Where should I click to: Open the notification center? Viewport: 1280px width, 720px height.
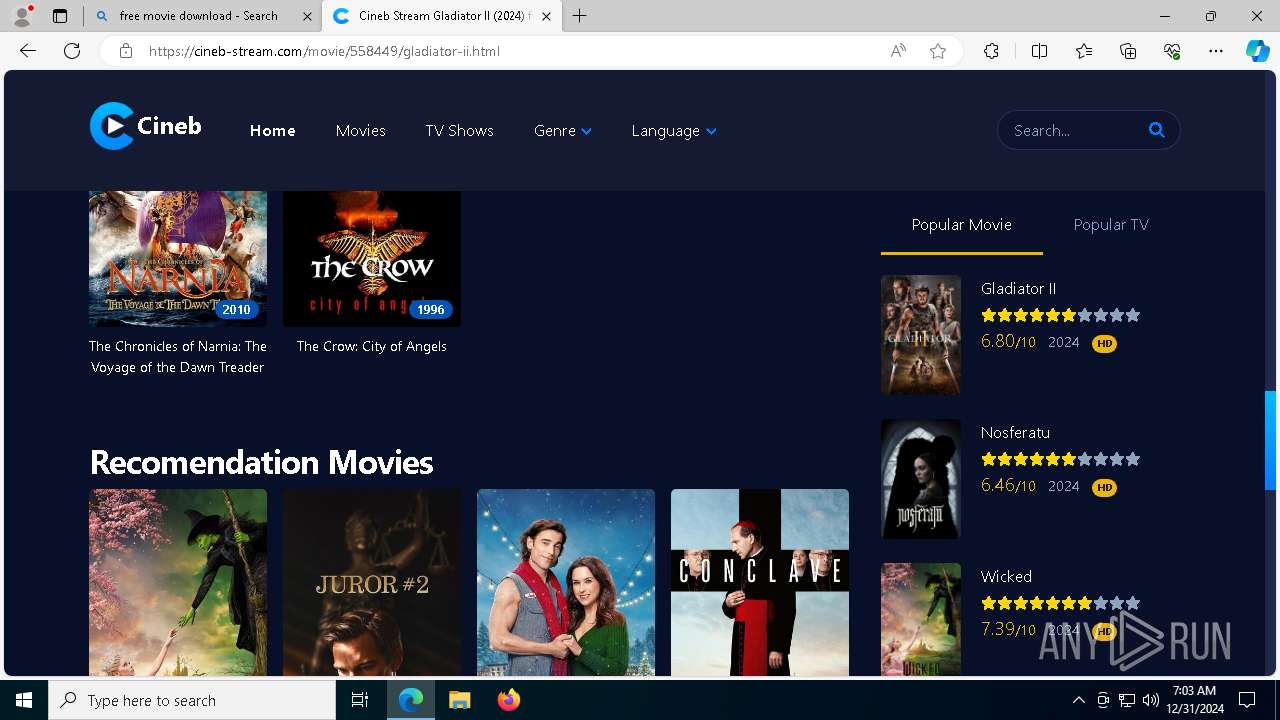click(1247, 700)
